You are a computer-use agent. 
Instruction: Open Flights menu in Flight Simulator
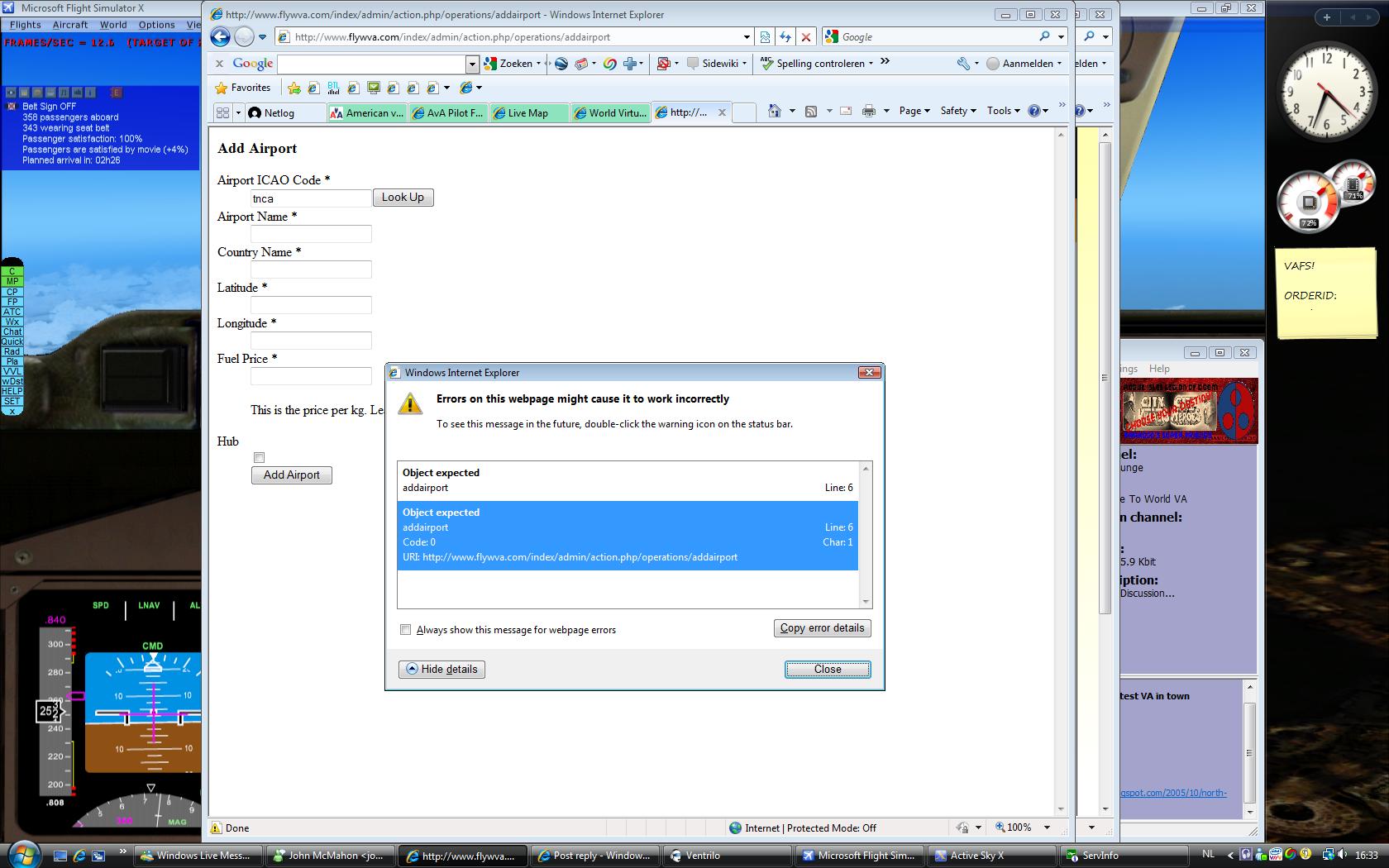(25, 25)
